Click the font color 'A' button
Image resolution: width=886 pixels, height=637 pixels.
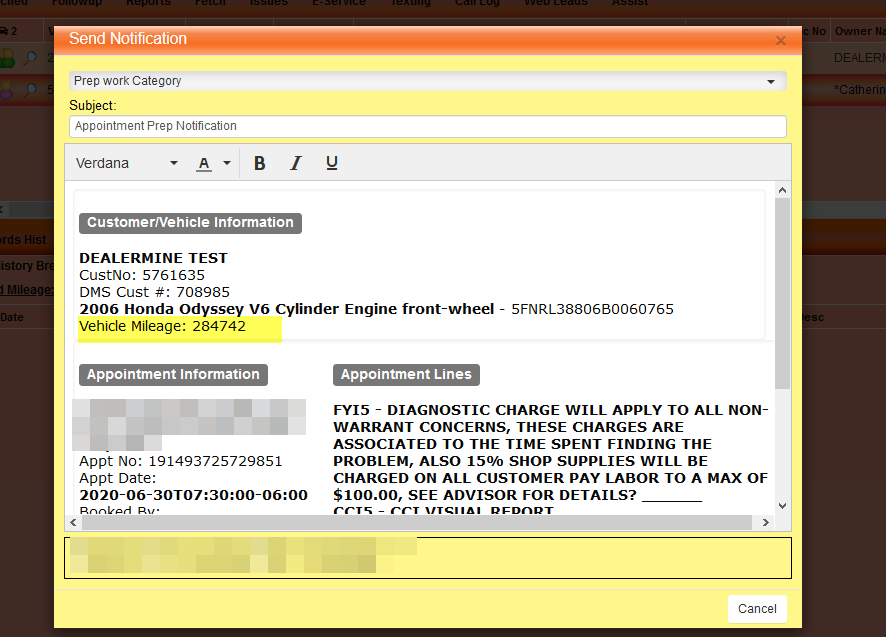click(204, 163)
